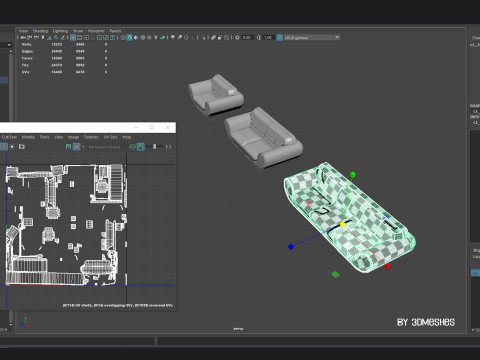This screenshot has width=480, height=360.
Task: Open the viewport Lighting menu
Action: tap(60, 31)
